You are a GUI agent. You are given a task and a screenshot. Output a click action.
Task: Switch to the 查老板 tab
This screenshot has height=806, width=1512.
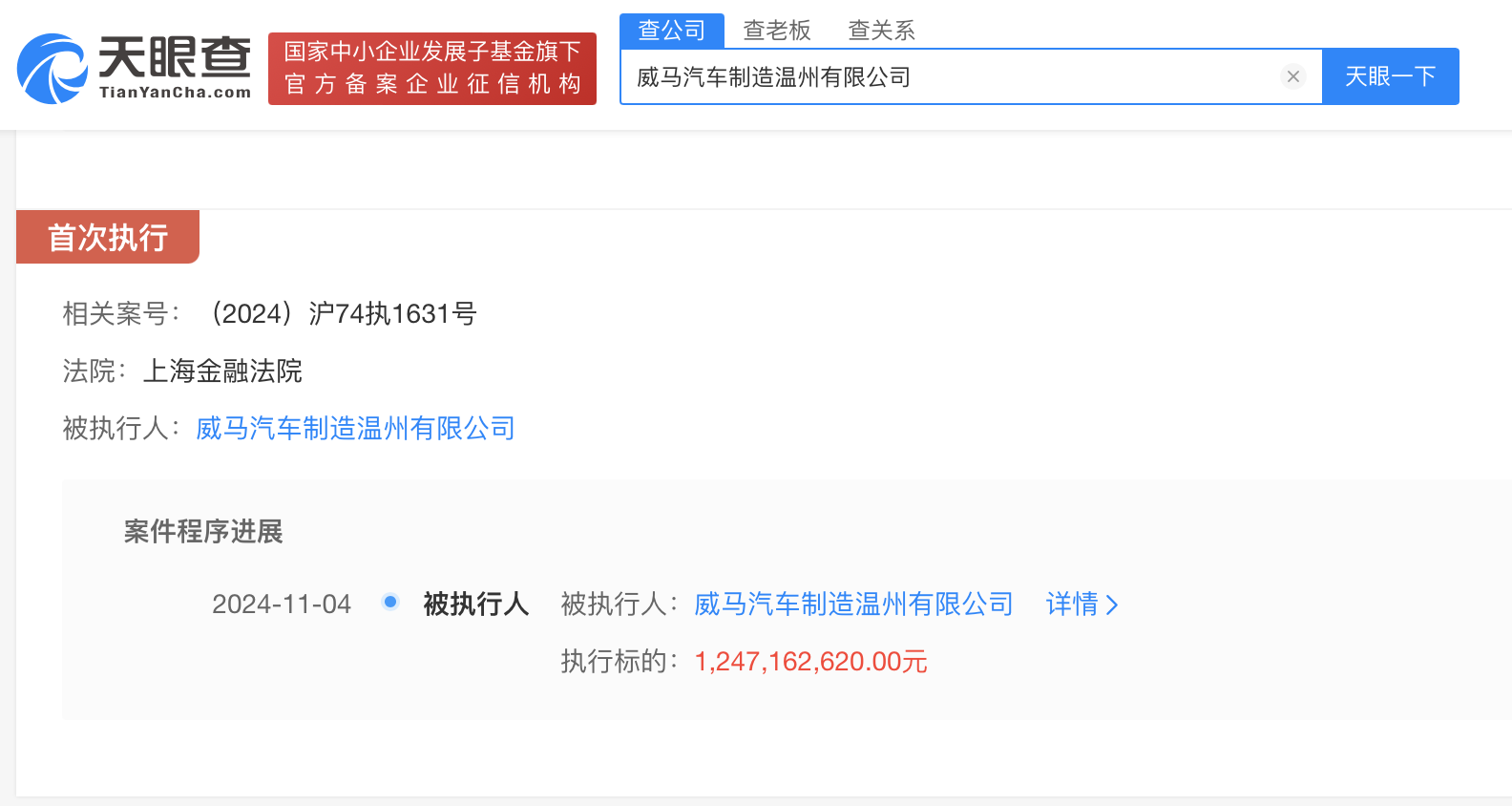777,31
